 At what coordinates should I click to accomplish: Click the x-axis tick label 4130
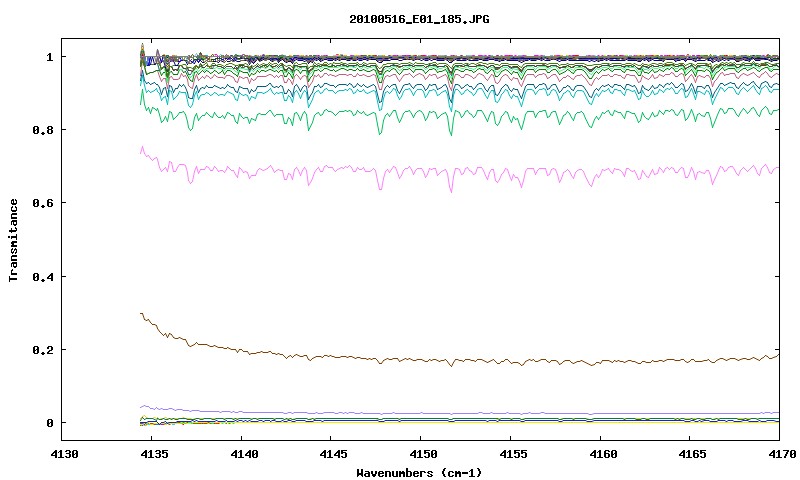click(x=64, y=453)
